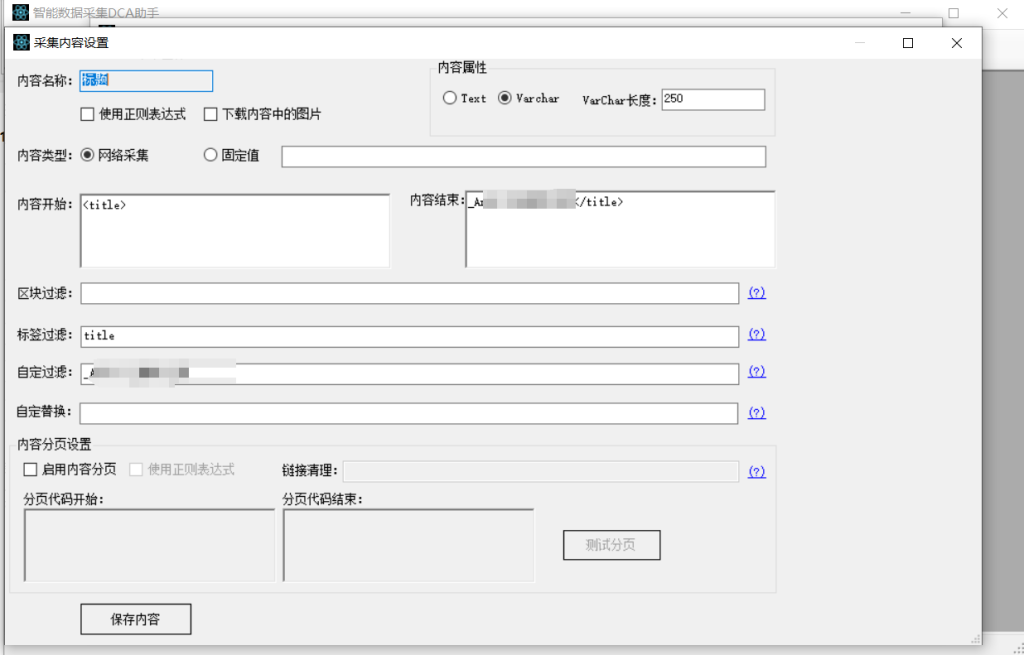Enable the 使用正则表达式 checkbox under content name
This screenshot has width=1024, height=655.
(x=87, y=114)
